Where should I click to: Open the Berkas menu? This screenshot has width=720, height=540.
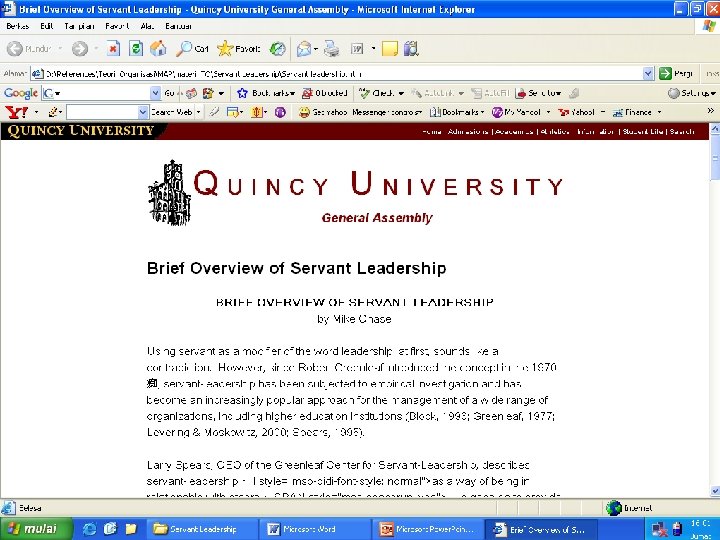(17, 26)
